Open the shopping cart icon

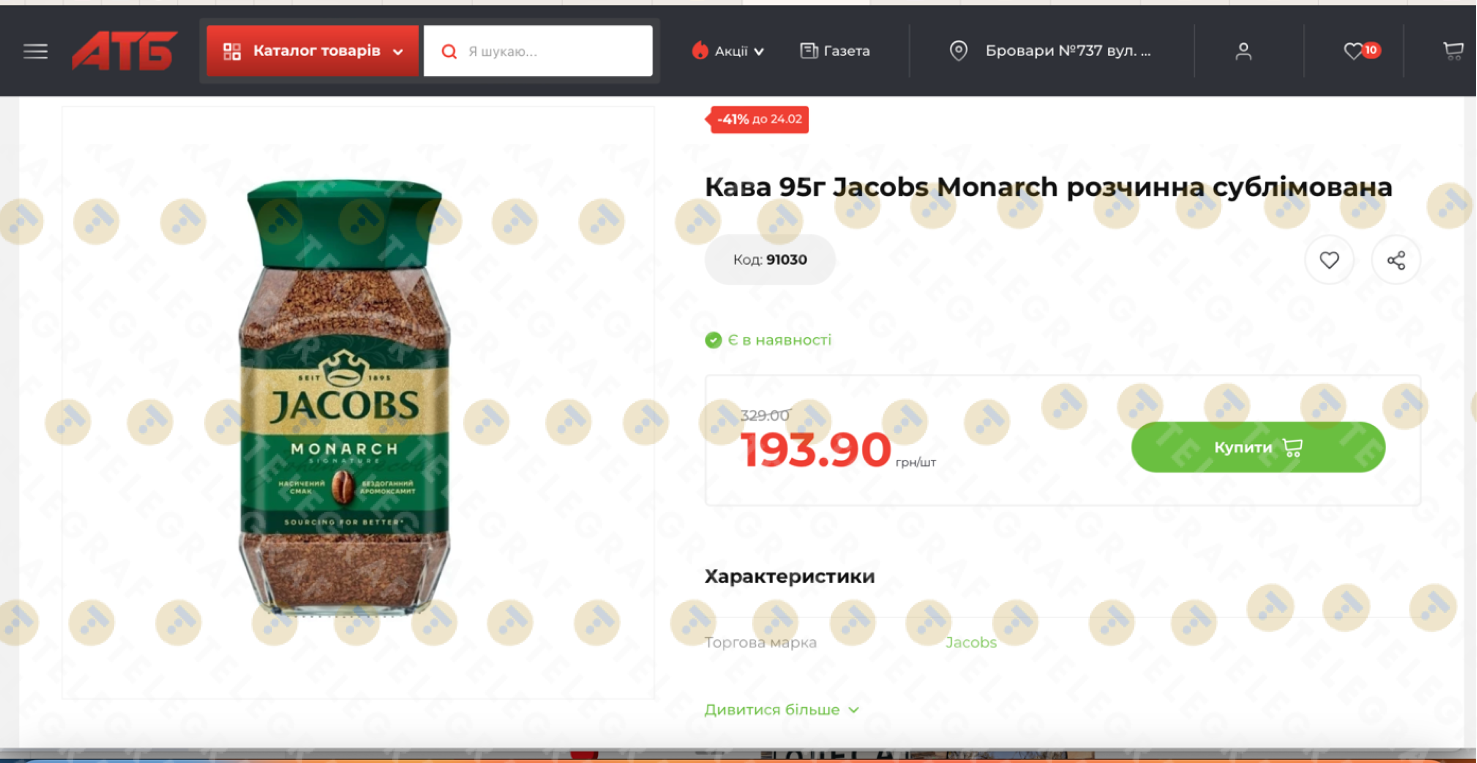(1453, 51)
